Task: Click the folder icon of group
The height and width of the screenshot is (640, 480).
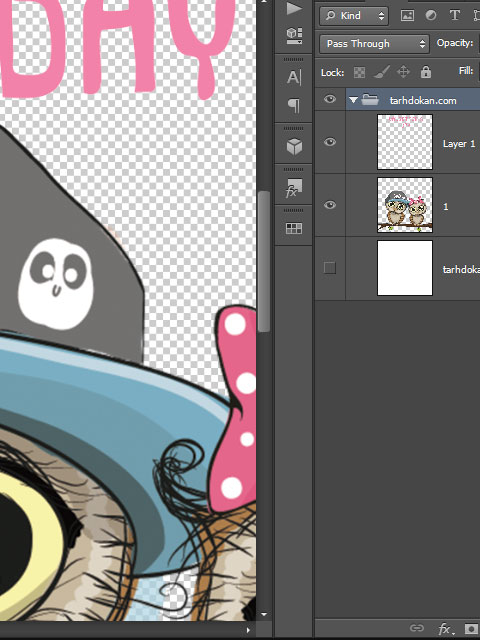Action: (370, 100)
